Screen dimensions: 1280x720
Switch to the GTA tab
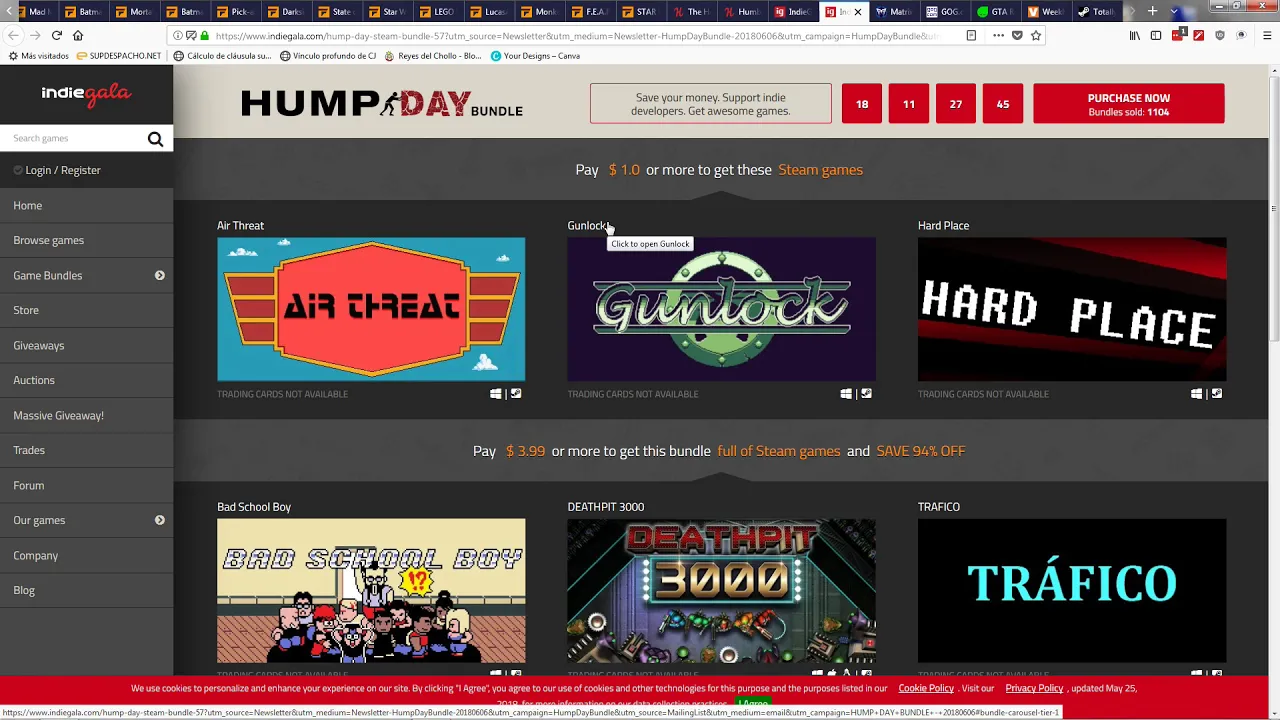point(996,12)
